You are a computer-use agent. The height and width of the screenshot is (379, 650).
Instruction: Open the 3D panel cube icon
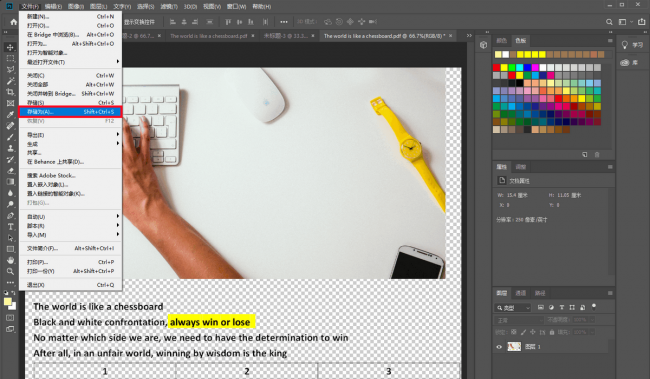(x=483, y=45)
